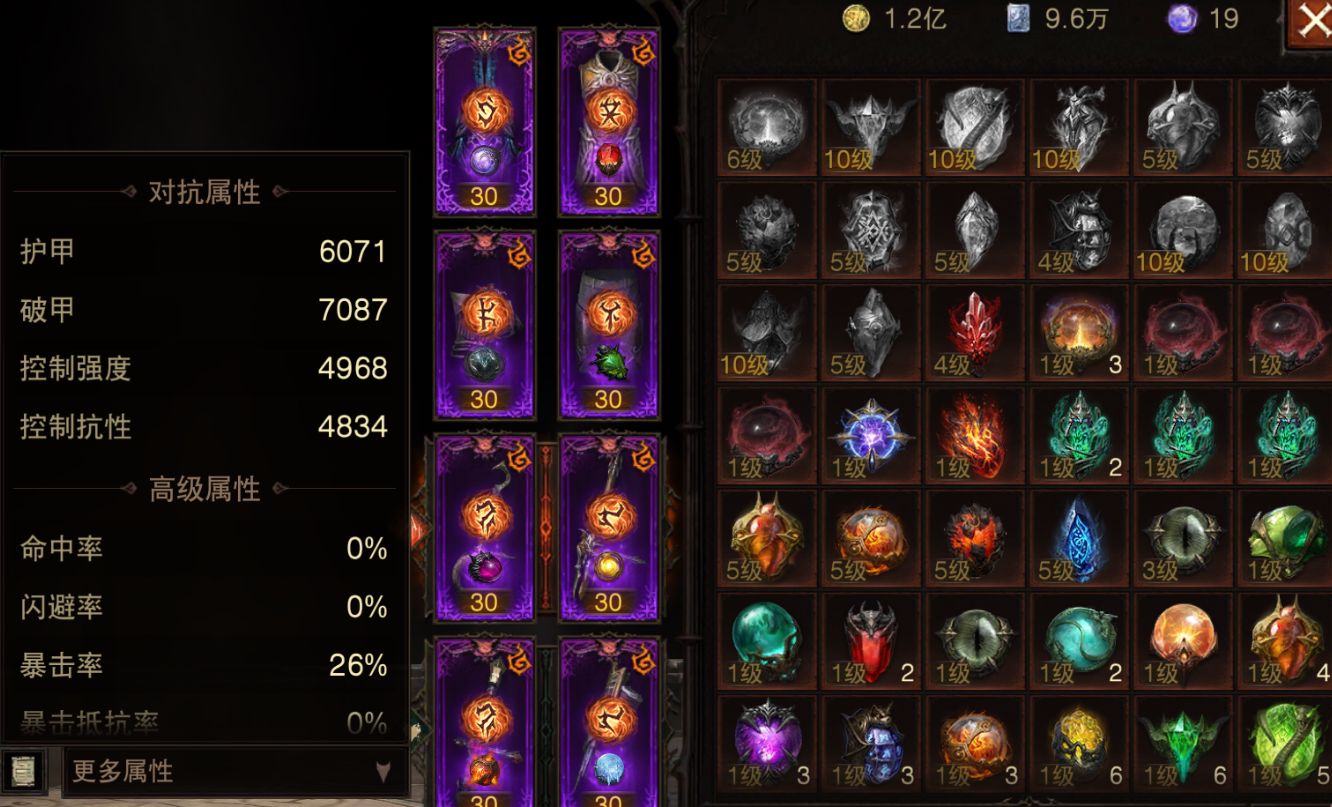Select the level 6 grey gem
Image resolution: width=1332 pixels, height=807 pixels.
tap(768, 128)
